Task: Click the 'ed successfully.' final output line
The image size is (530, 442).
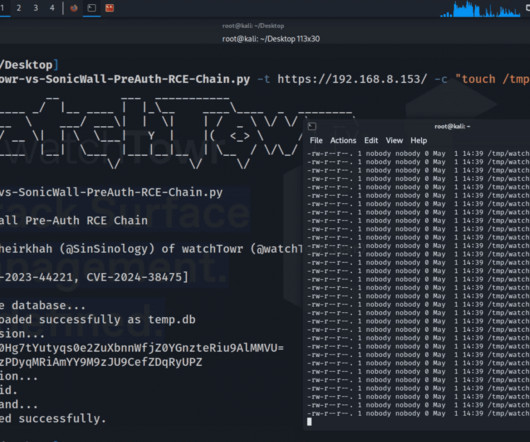Action: point(53,419)
